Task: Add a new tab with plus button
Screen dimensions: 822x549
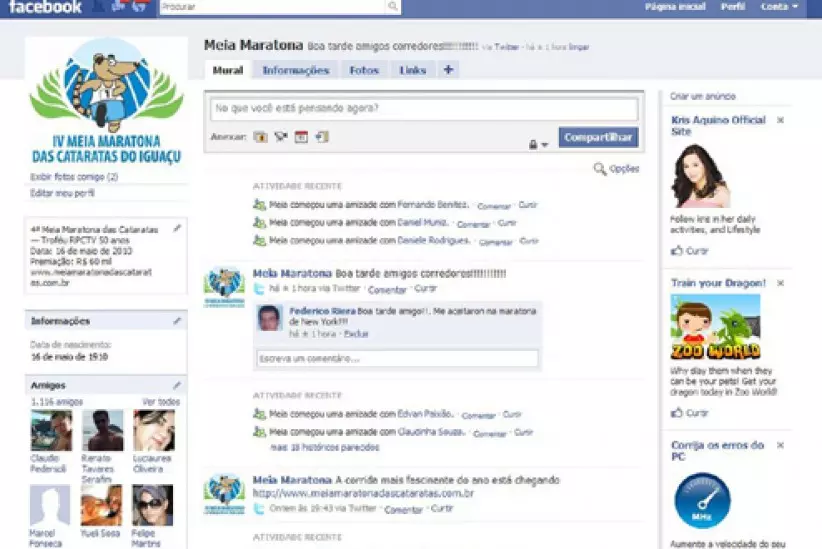Action: 447,70
